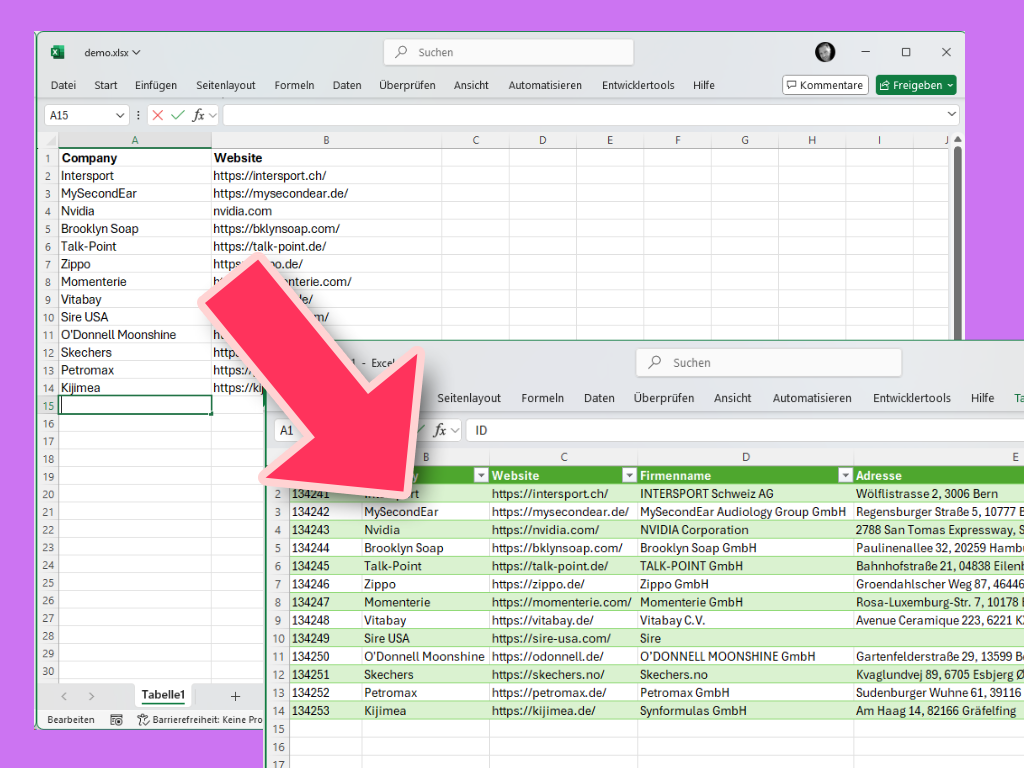Click the Kommentare button

[825, 86]
